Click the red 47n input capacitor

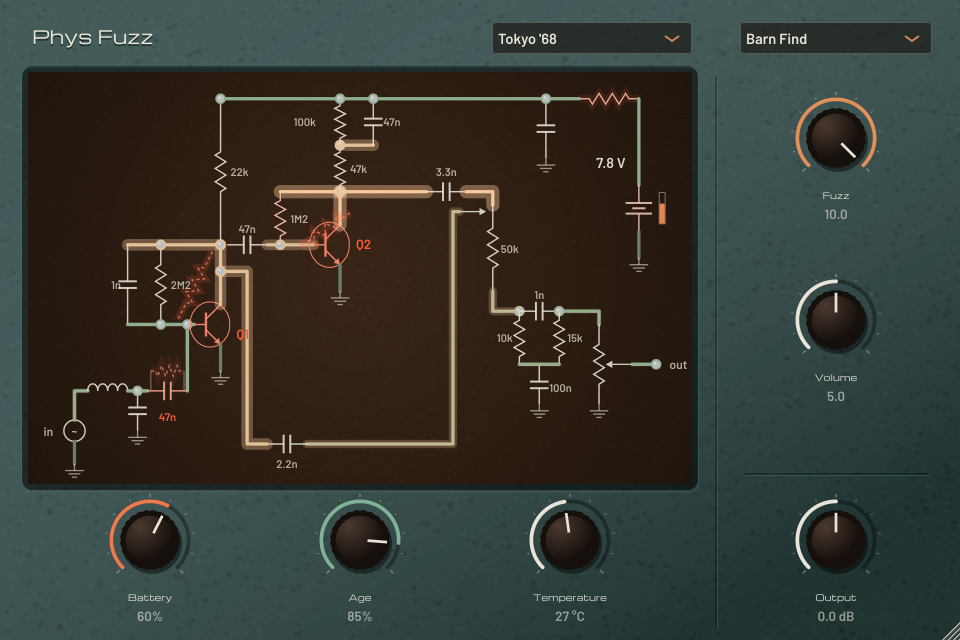167,390
